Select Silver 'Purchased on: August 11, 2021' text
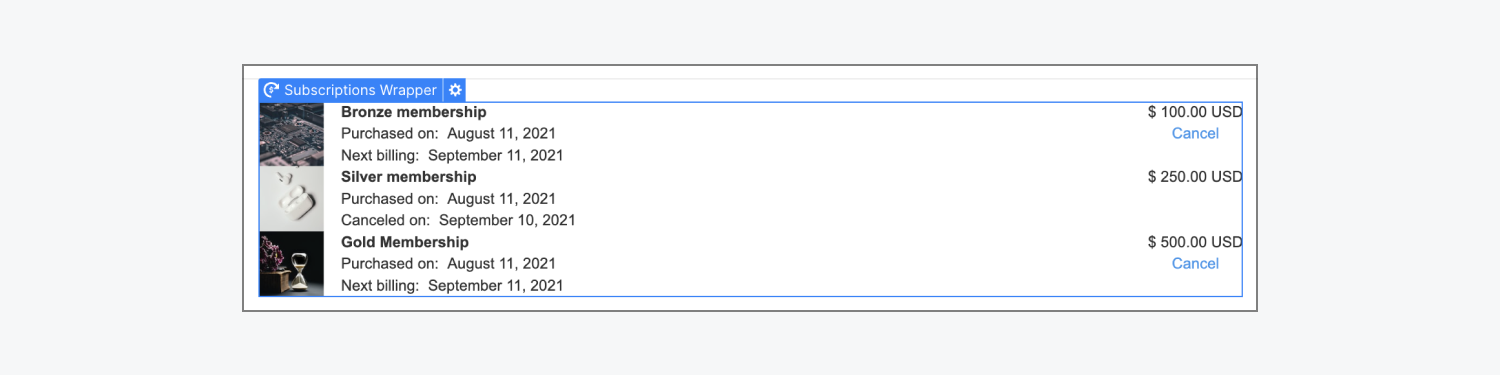 448,199
